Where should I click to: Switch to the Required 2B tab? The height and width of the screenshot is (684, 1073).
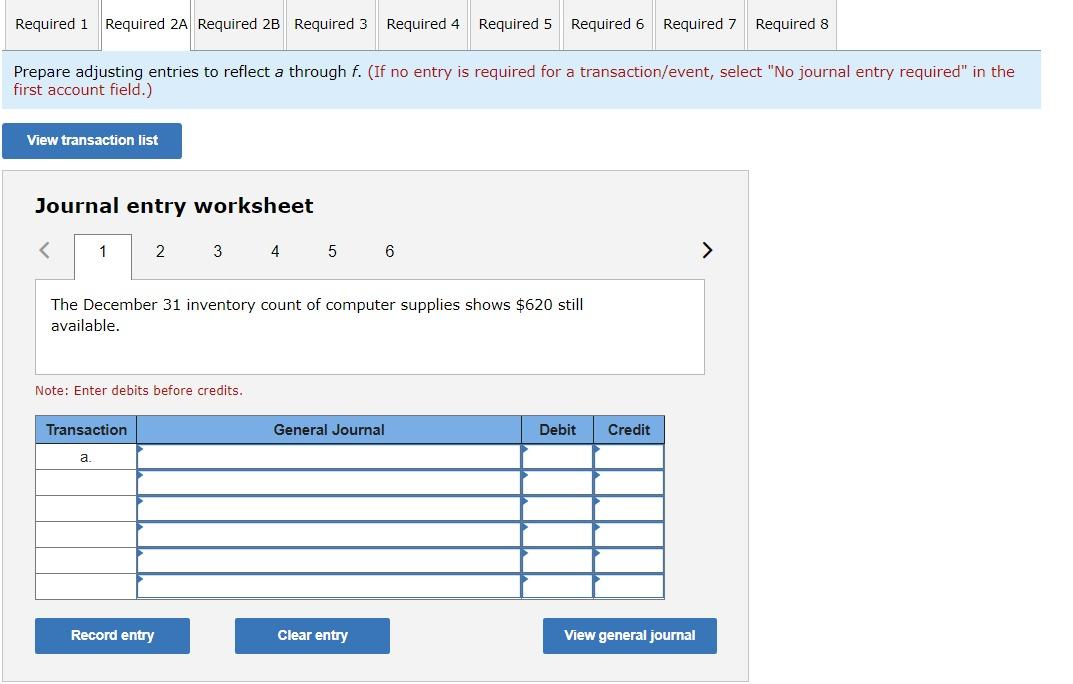coord(238,25)
